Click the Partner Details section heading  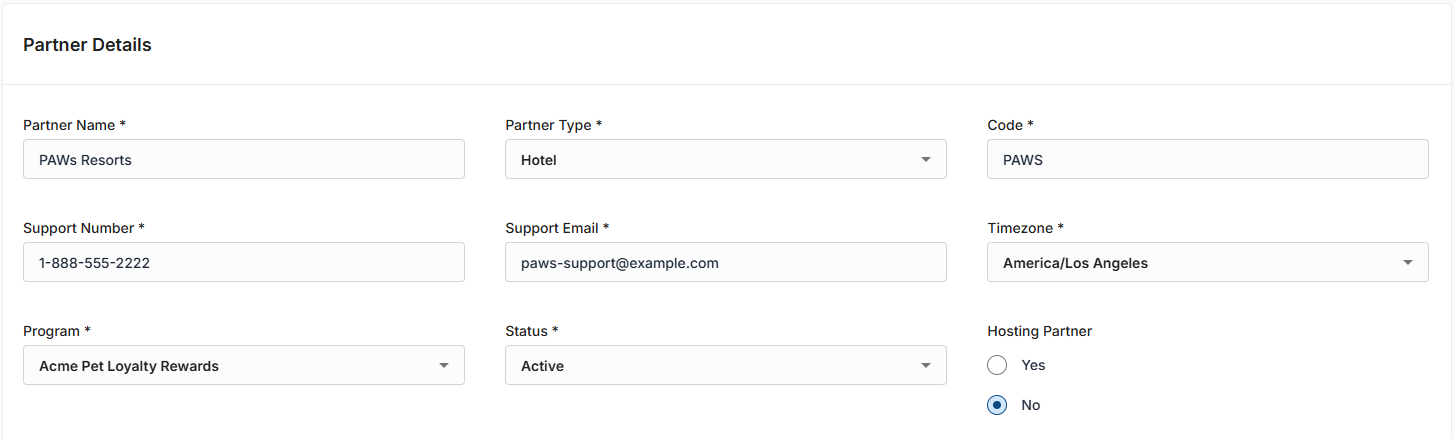pyautogui.click(x=87, y=45)
